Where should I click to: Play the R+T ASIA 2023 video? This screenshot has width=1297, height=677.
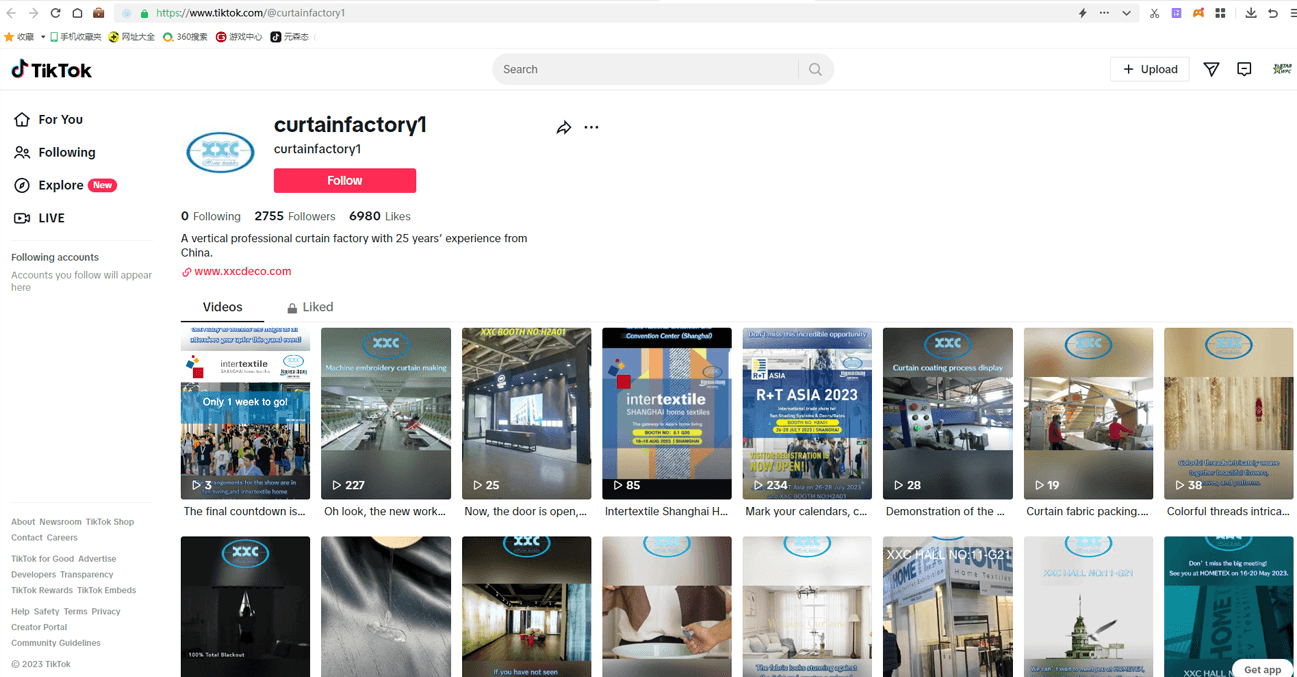click(x=806, y=413)
